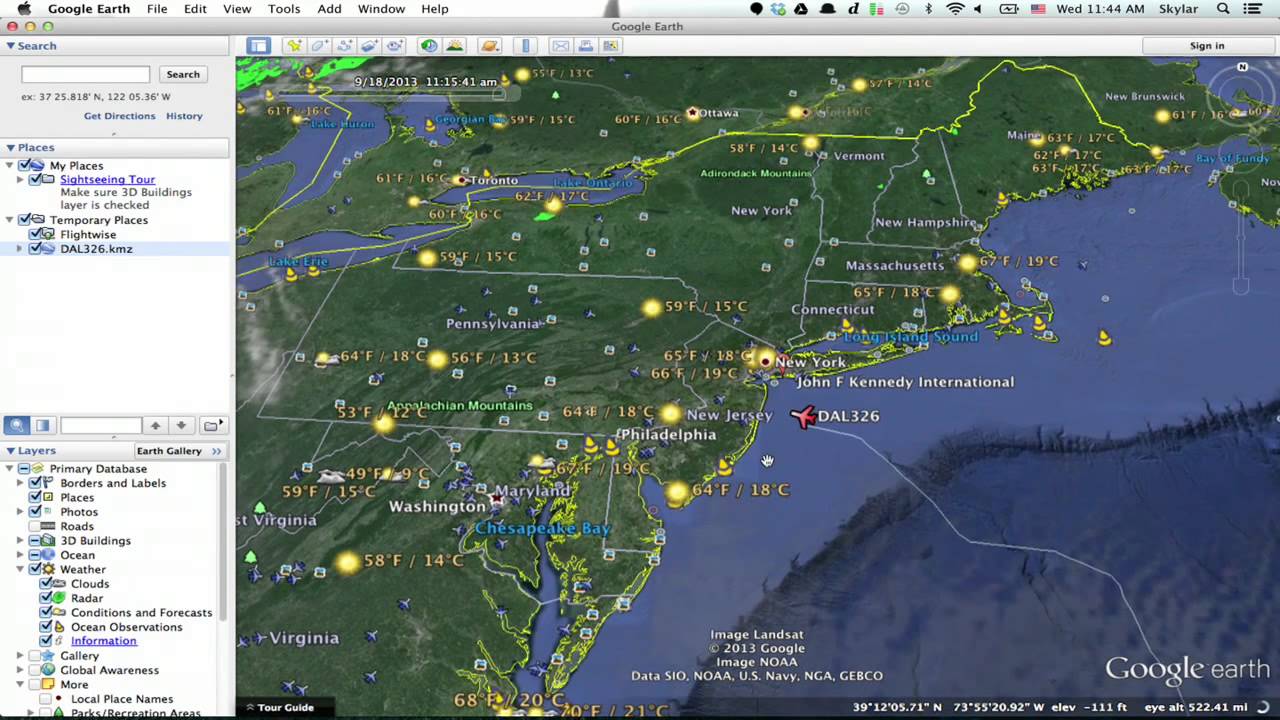Click the Places panel search magnifier button
This screenshot has height=720, width=1280.
pos(17,425)
